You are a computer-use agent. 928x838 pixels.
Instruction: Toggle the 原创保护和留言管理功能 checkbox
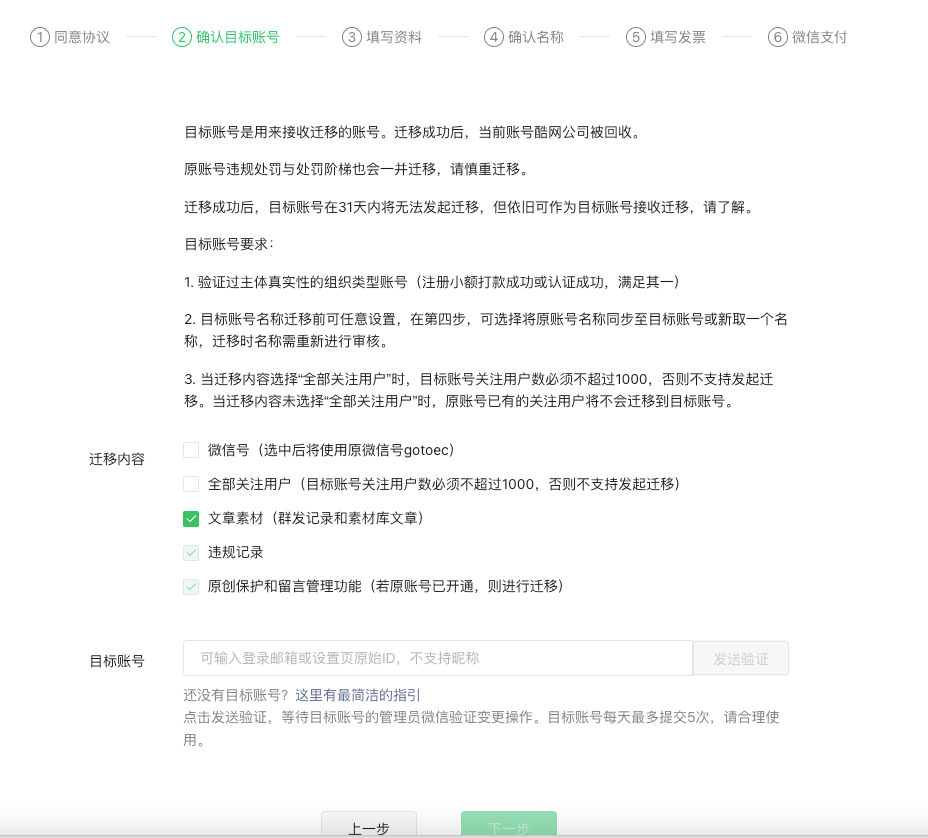click(191, 586)
